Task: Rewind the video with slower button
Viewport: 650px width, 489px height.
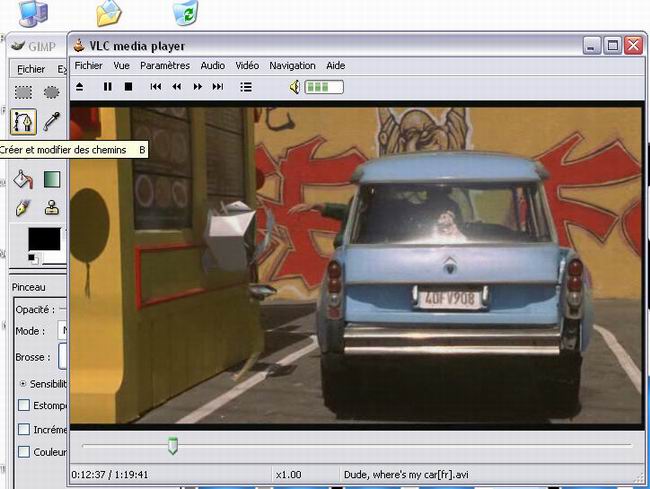Action: [x=177, y=87]
